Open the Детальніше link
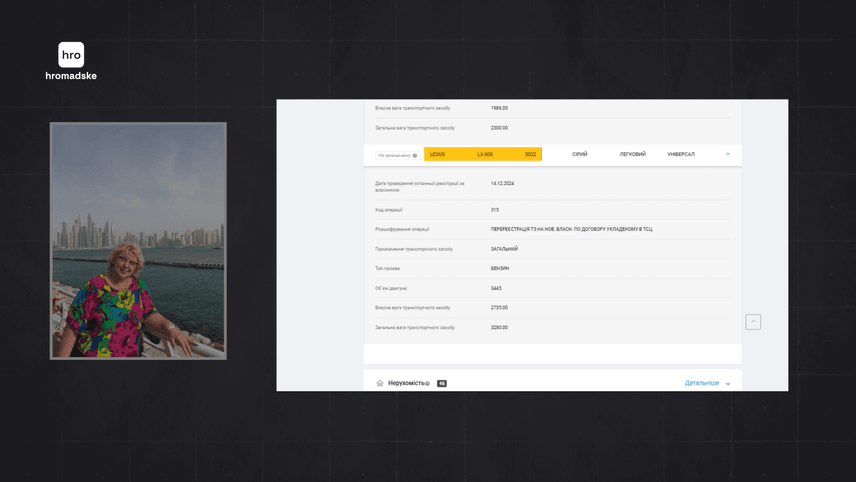This screenshot has width=856, height=482. pos(701,383)
